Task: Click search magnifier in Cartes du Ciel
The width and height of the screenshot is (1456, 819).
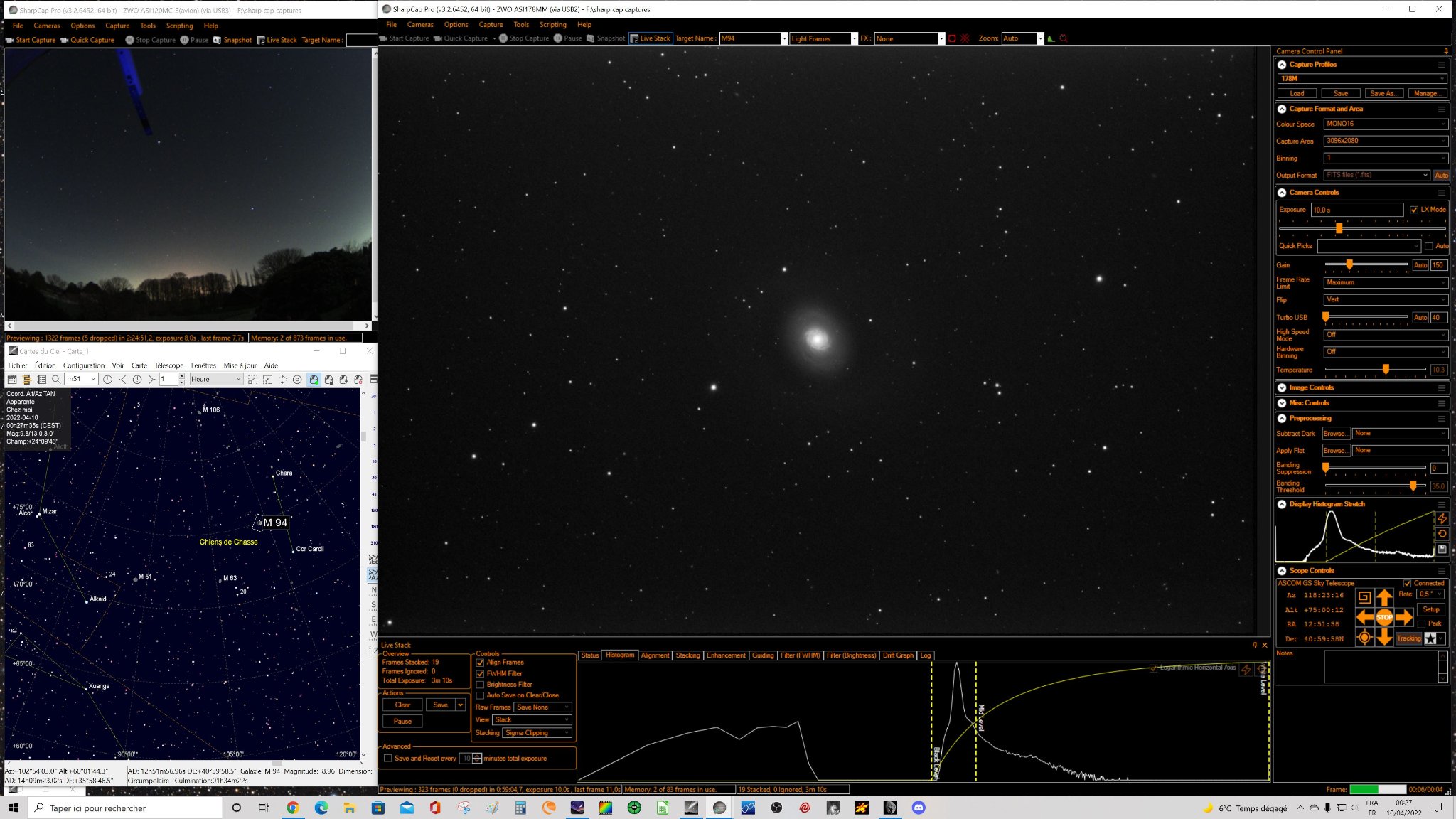Action: coord(56,380)
